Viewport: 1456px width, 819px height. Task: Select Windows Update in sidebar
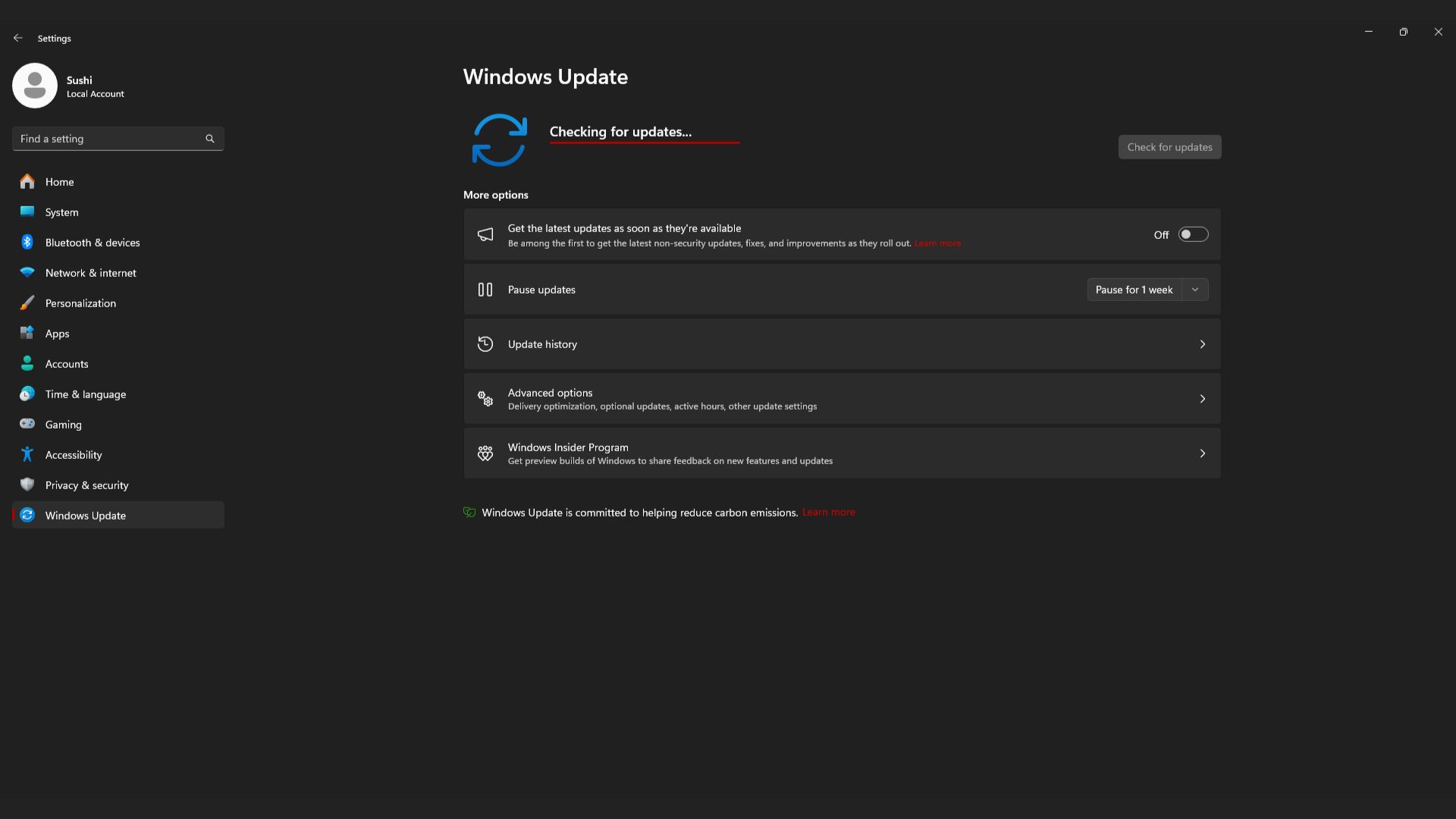[x=118, y=516]
